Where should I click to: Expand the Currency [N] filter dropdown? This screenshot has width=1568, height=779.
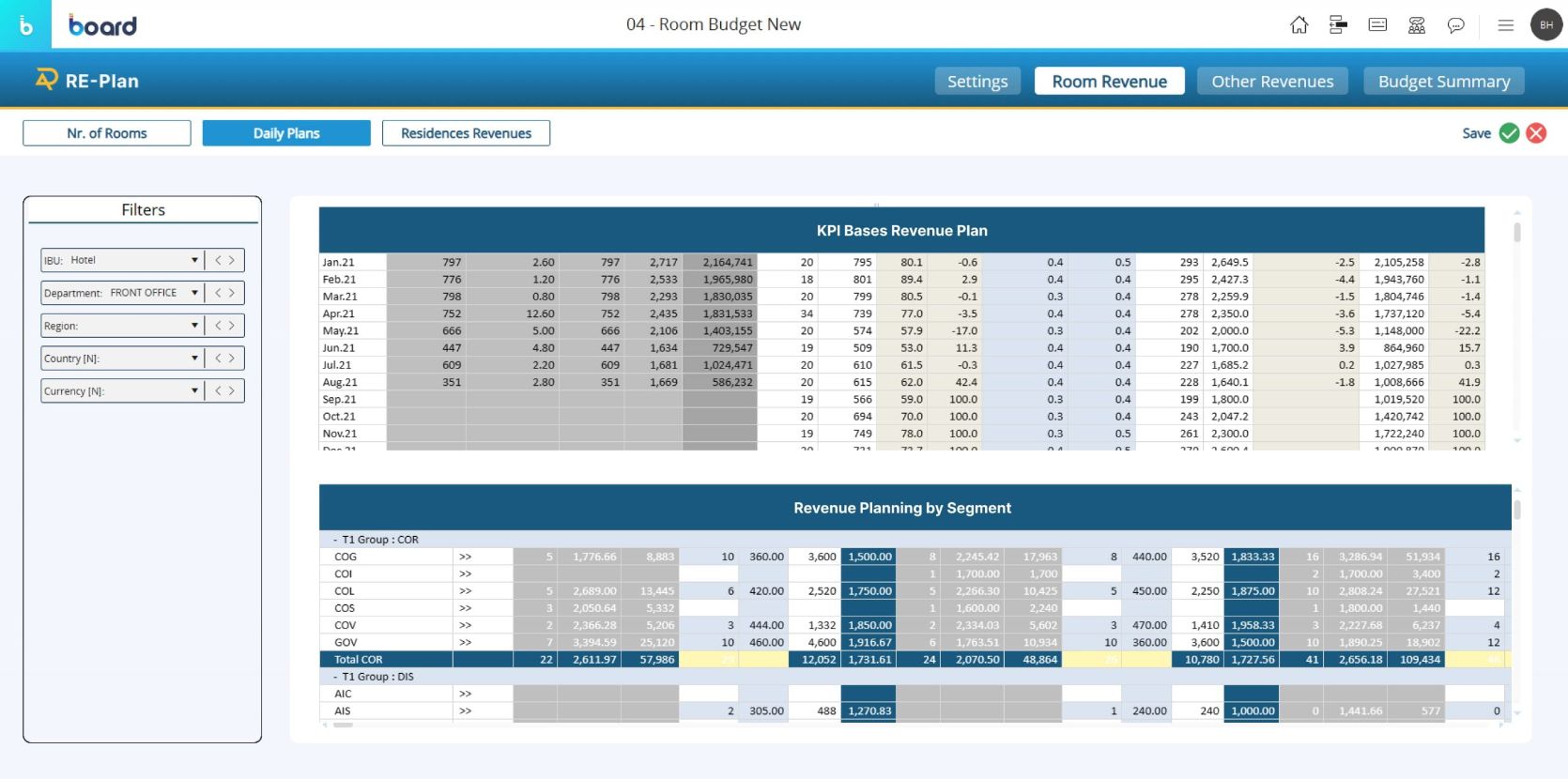[x=194, y=391]
